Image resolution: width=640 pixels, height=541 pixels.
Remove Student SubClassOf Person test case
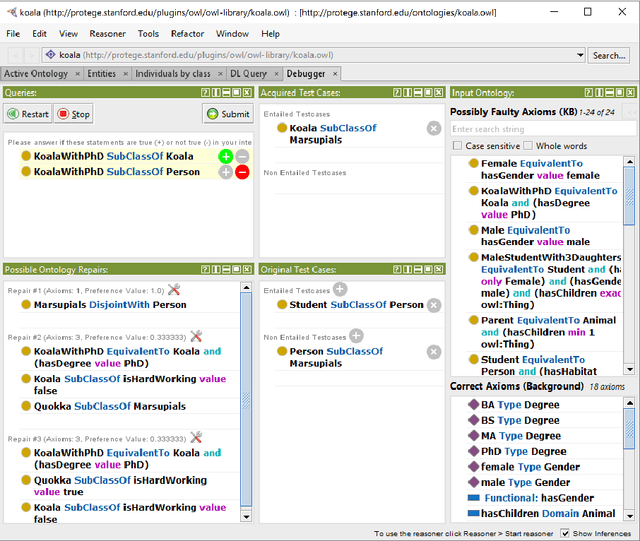click(x=433, y=305)
